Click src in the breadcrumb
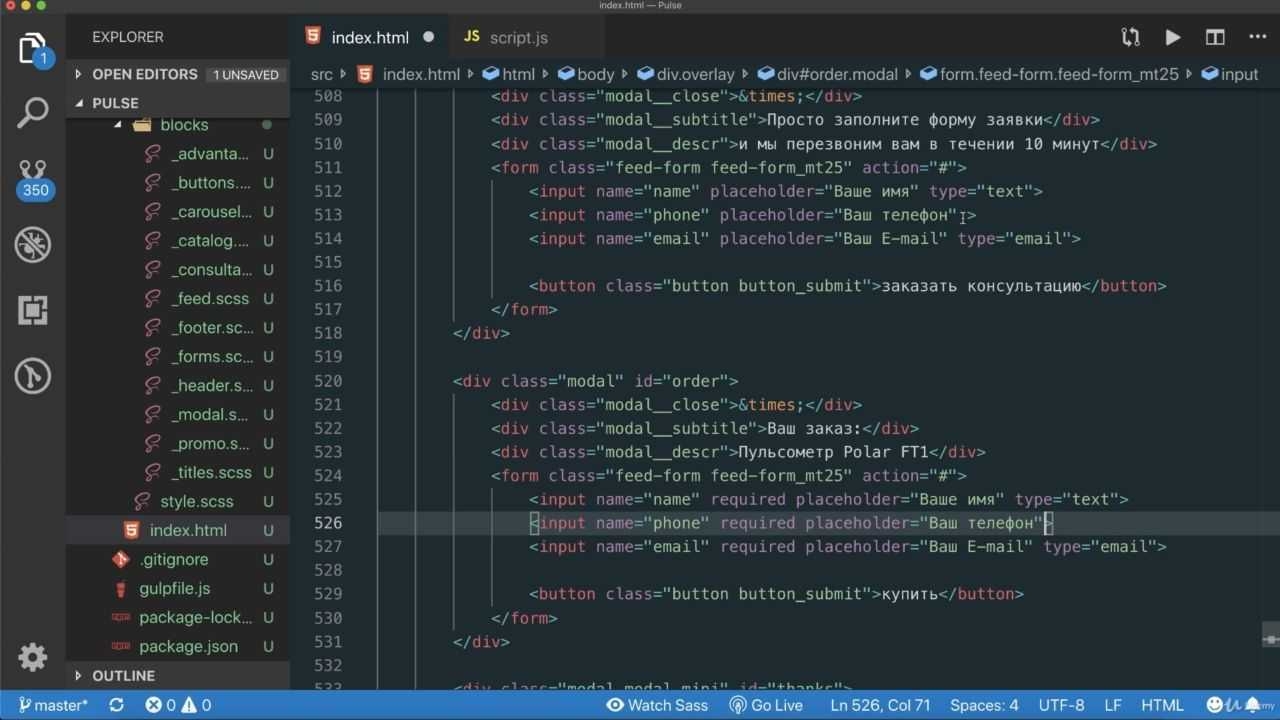 (321, 74)
